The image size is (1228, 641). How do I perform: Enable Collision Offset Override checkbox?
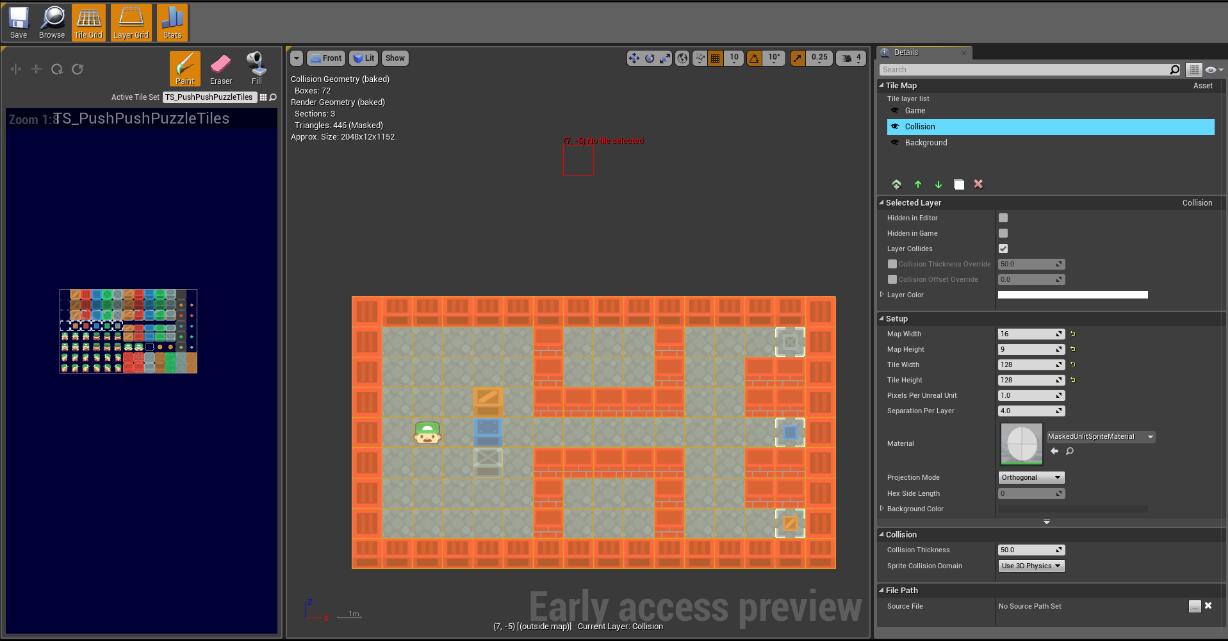(x=892, y=280)
